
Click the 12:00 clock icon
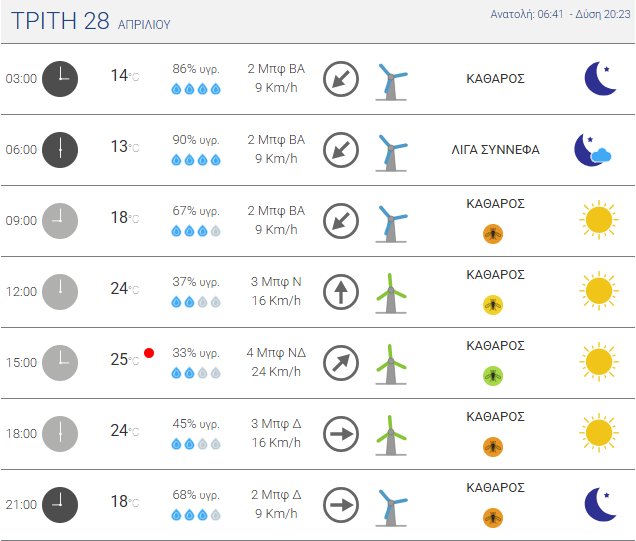pos(60,291)
